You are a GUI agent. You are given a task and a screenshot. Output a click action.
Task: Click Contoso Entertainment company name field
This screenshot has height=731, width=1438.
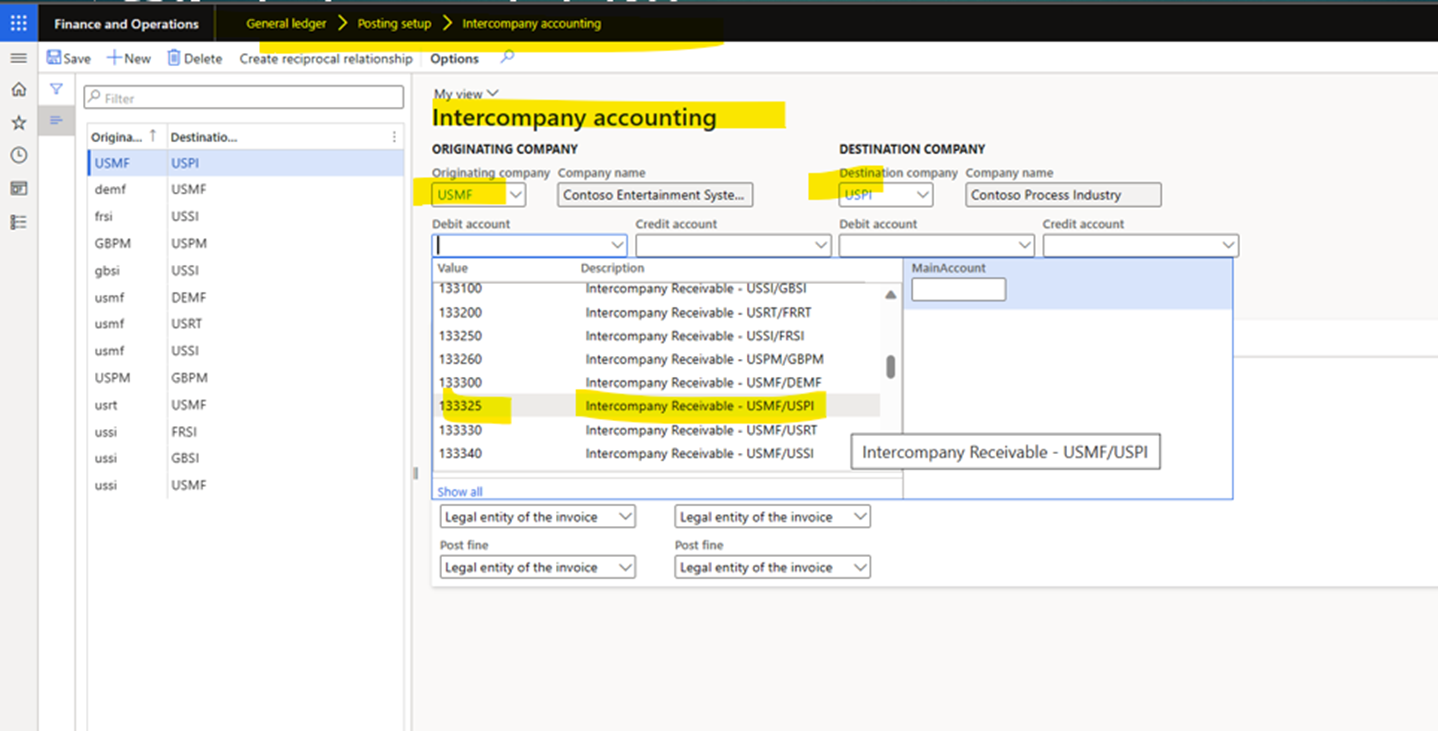click(655, 195)
